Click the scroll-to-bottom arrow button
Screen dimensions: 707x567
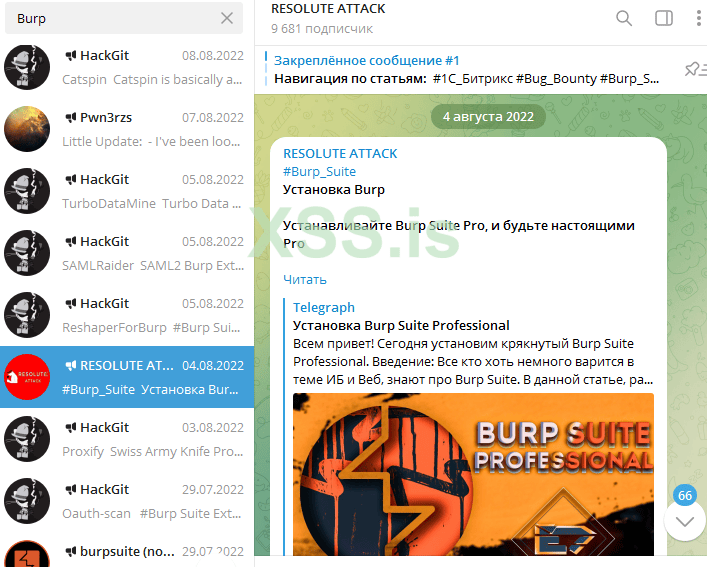click(x=685, y=521)
